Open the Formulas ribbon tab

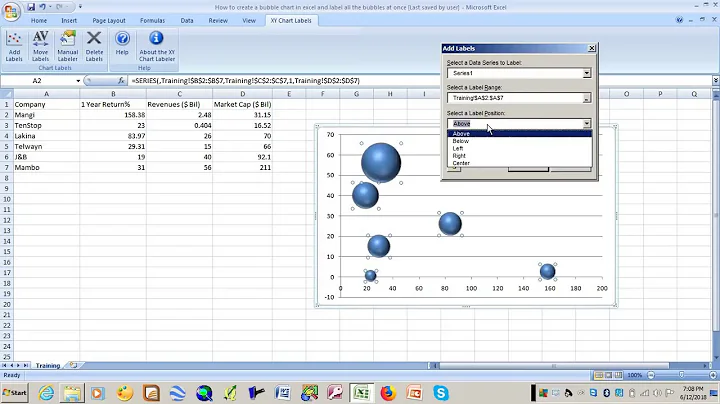coord(152,21)
